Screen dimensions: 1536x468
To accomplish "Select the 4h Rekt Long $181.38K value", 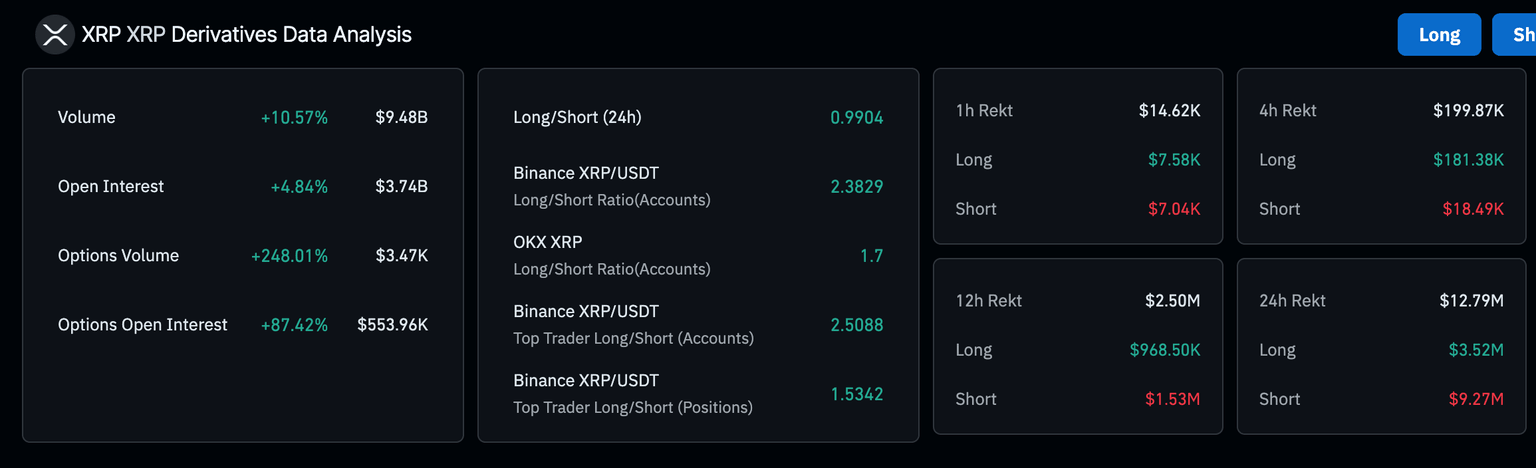I will tap(1466, 160).
